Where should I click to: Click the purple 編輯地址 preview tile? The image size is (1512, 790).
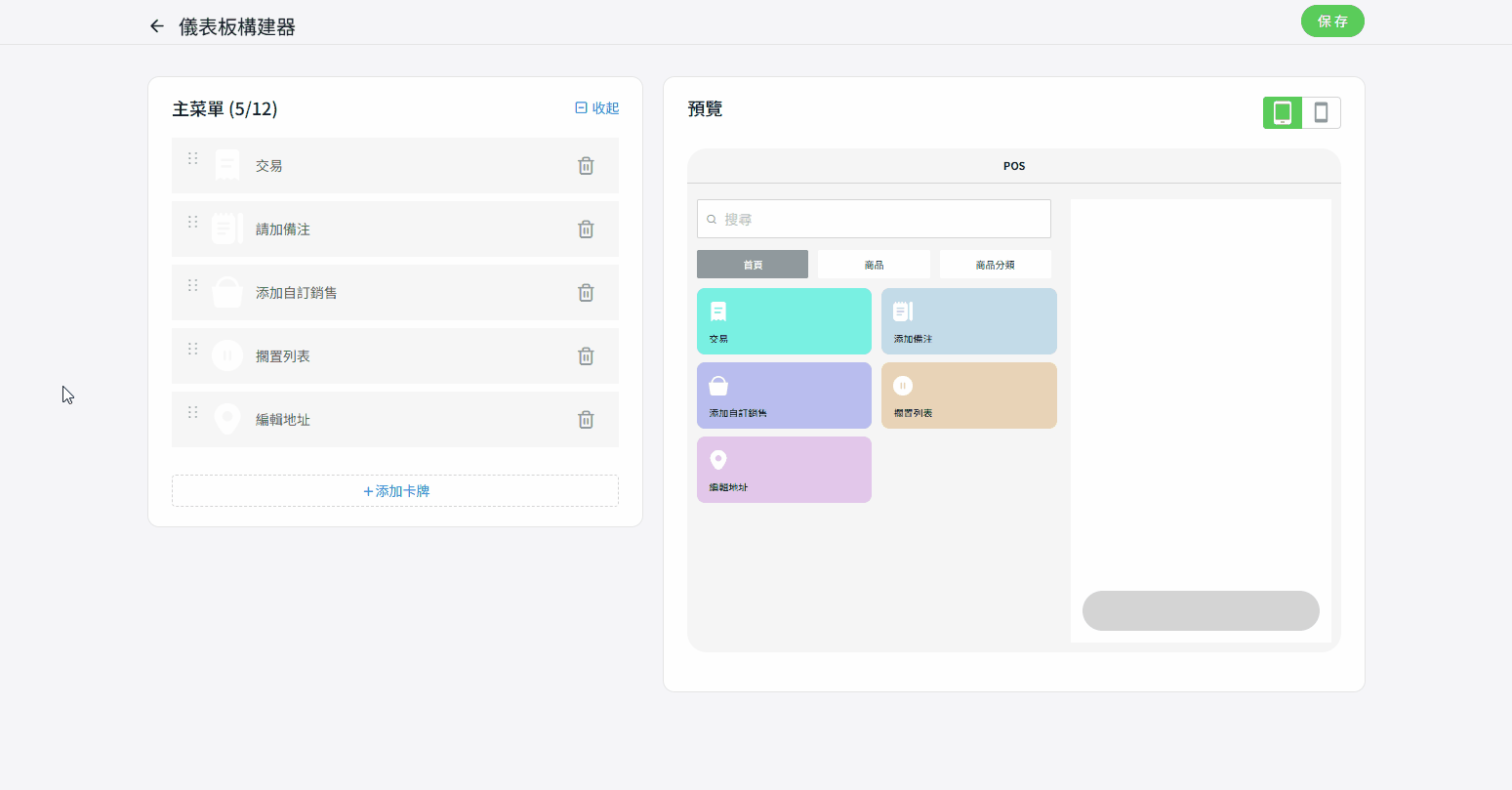pos(784,470)
